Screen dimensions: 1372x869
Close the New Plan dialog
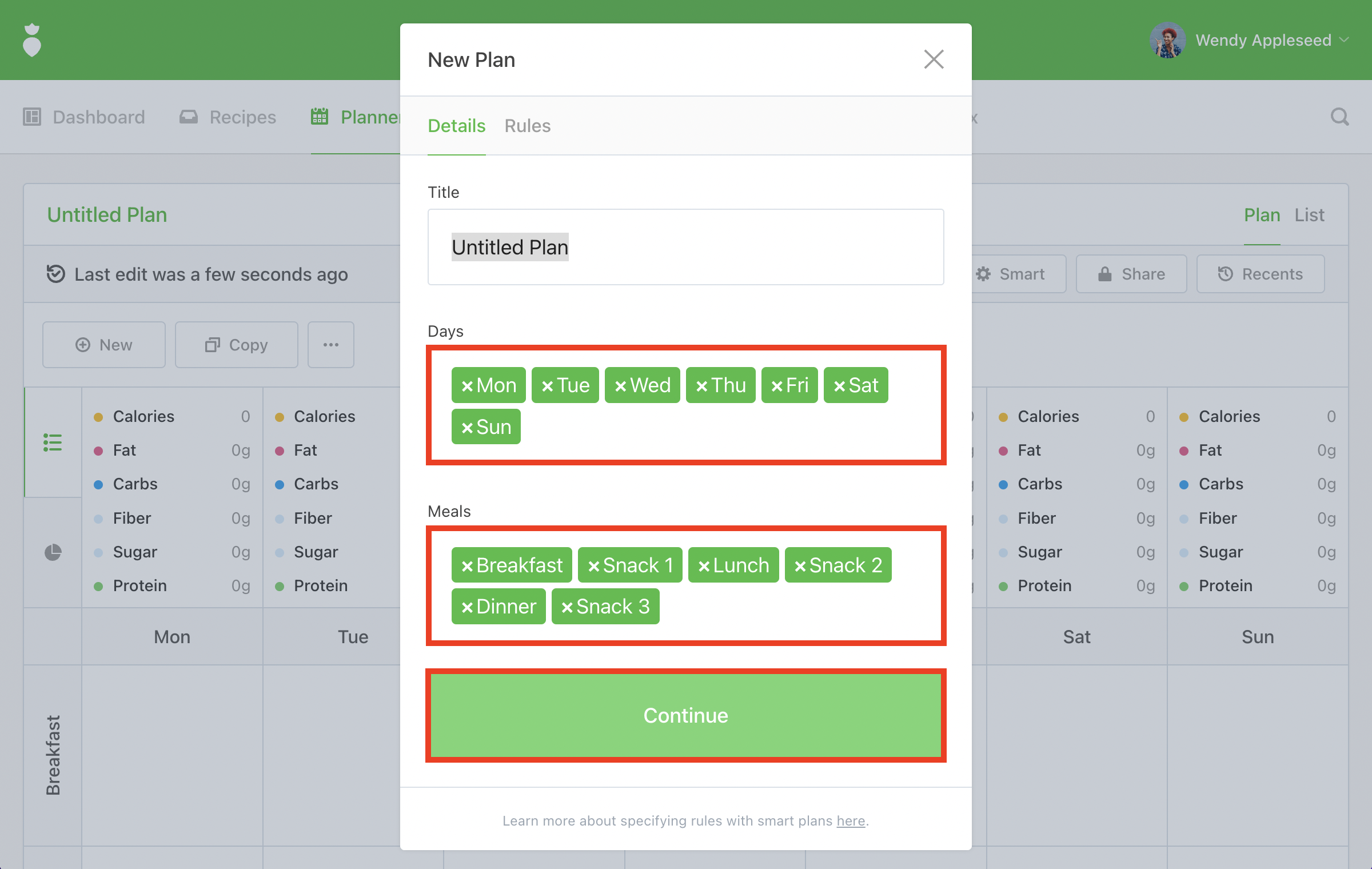pyautogui.click(x=934, y=59)
